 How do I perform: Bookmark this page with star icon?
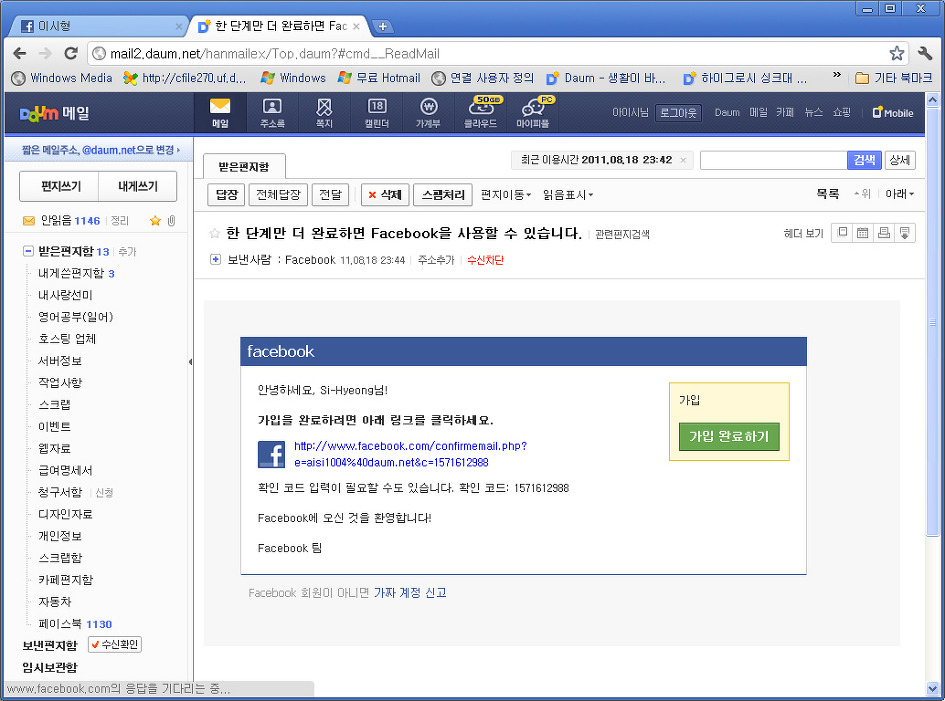click(896, 54)
